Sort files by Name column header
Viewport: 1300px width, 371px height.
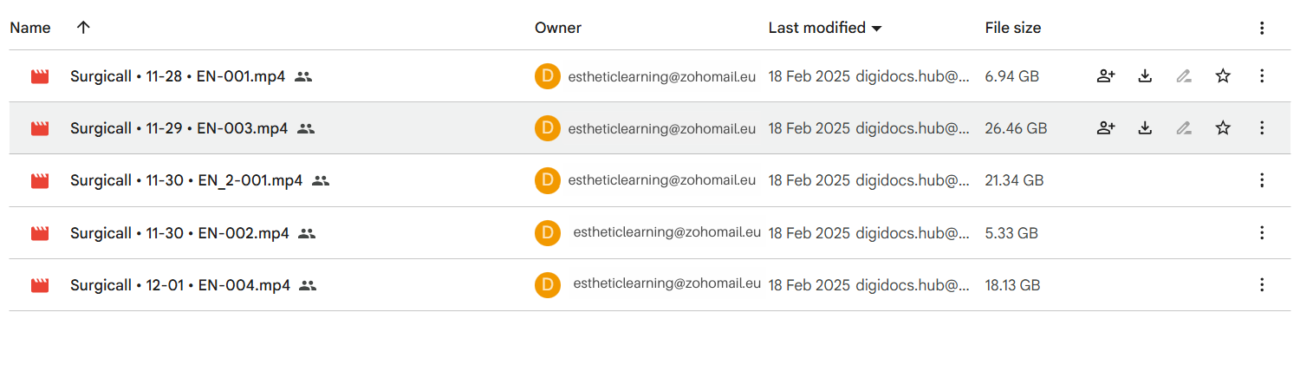tap(30, 28)
